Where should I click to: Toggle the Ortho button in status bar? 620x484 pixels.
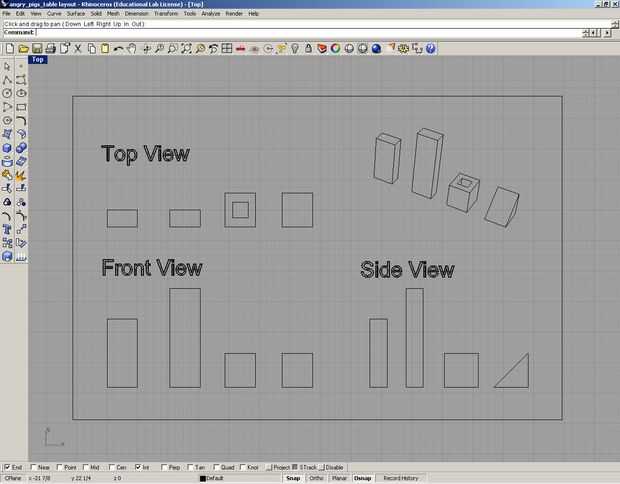pos(316,478)
